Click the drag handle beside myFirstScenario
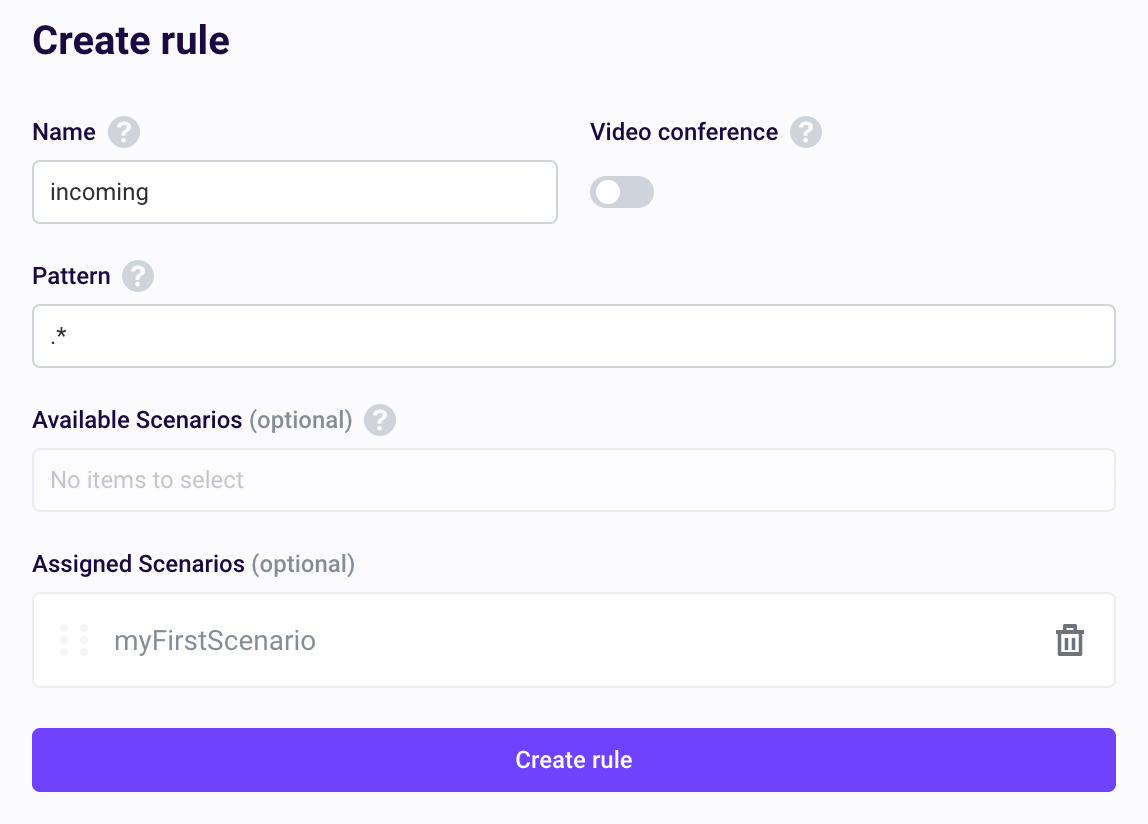This screenshot has height=824, width=1148. (74, 640)
